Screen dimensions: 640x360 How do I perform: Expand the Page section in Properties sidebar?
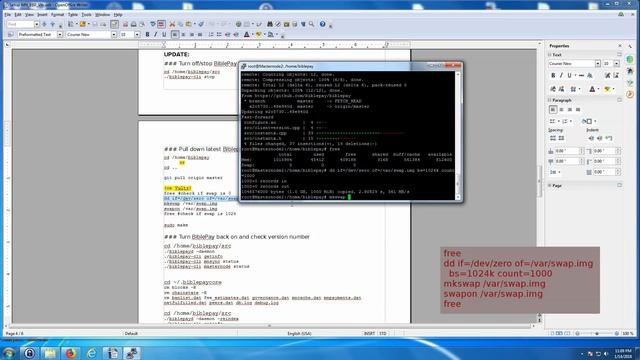549,185
